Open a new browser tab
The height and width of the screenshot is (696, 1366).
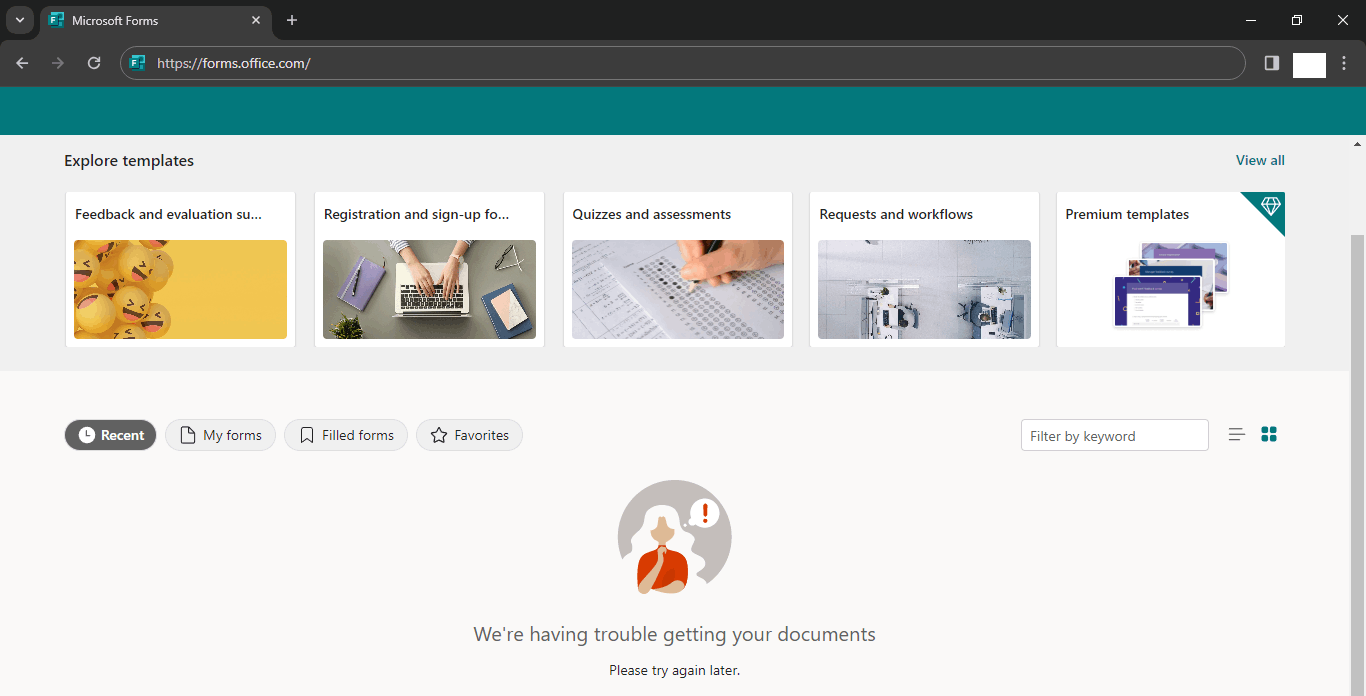292,20
